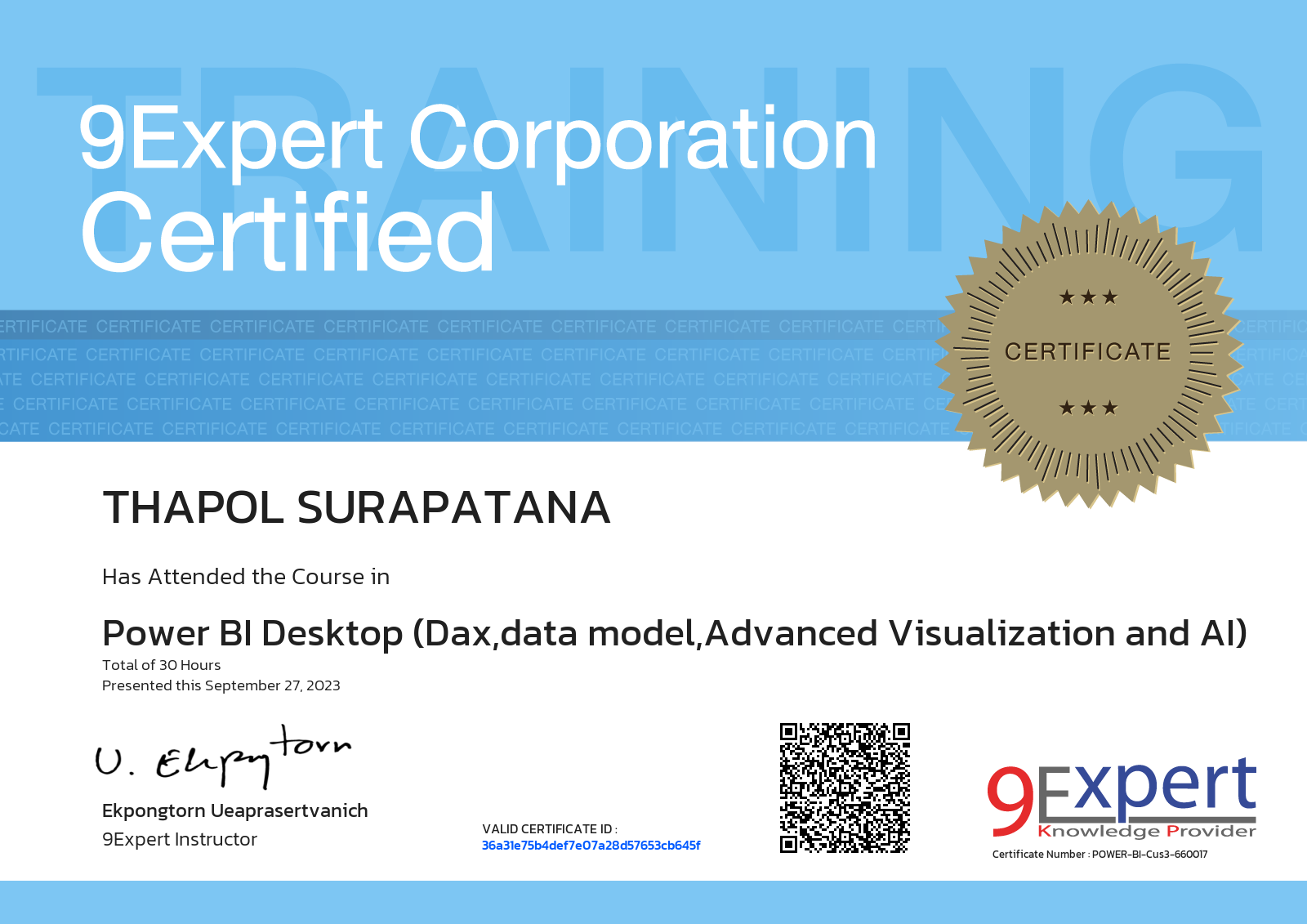Viewport: 1307px width, 924px height.
Task: Click the 'VALID CERTIFICATE ID :' label
Action: coord(550,829)
